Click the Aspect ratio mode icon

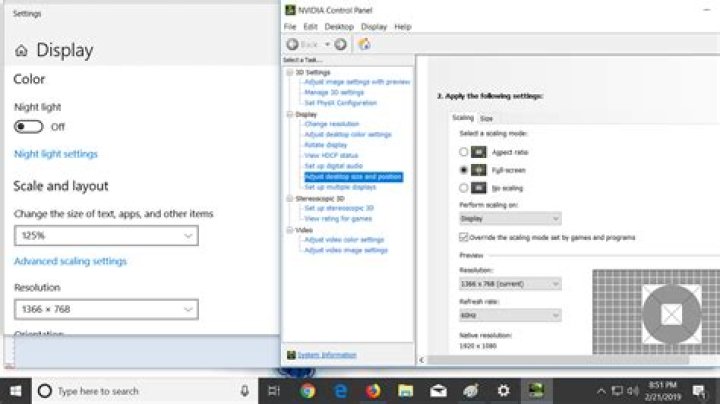[x=478, y=152]
